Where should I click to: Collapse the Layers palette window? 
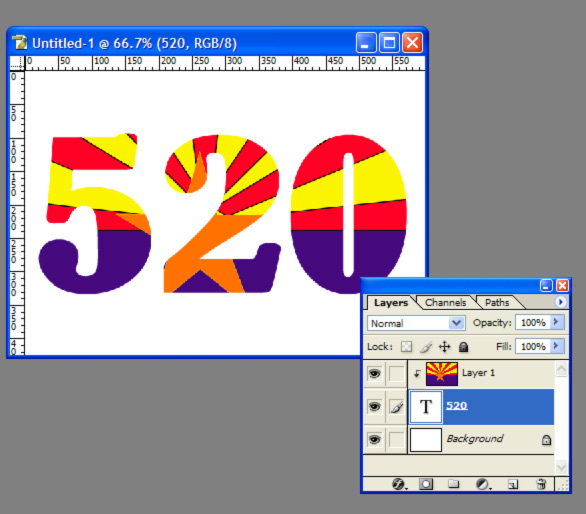point(546,286)
